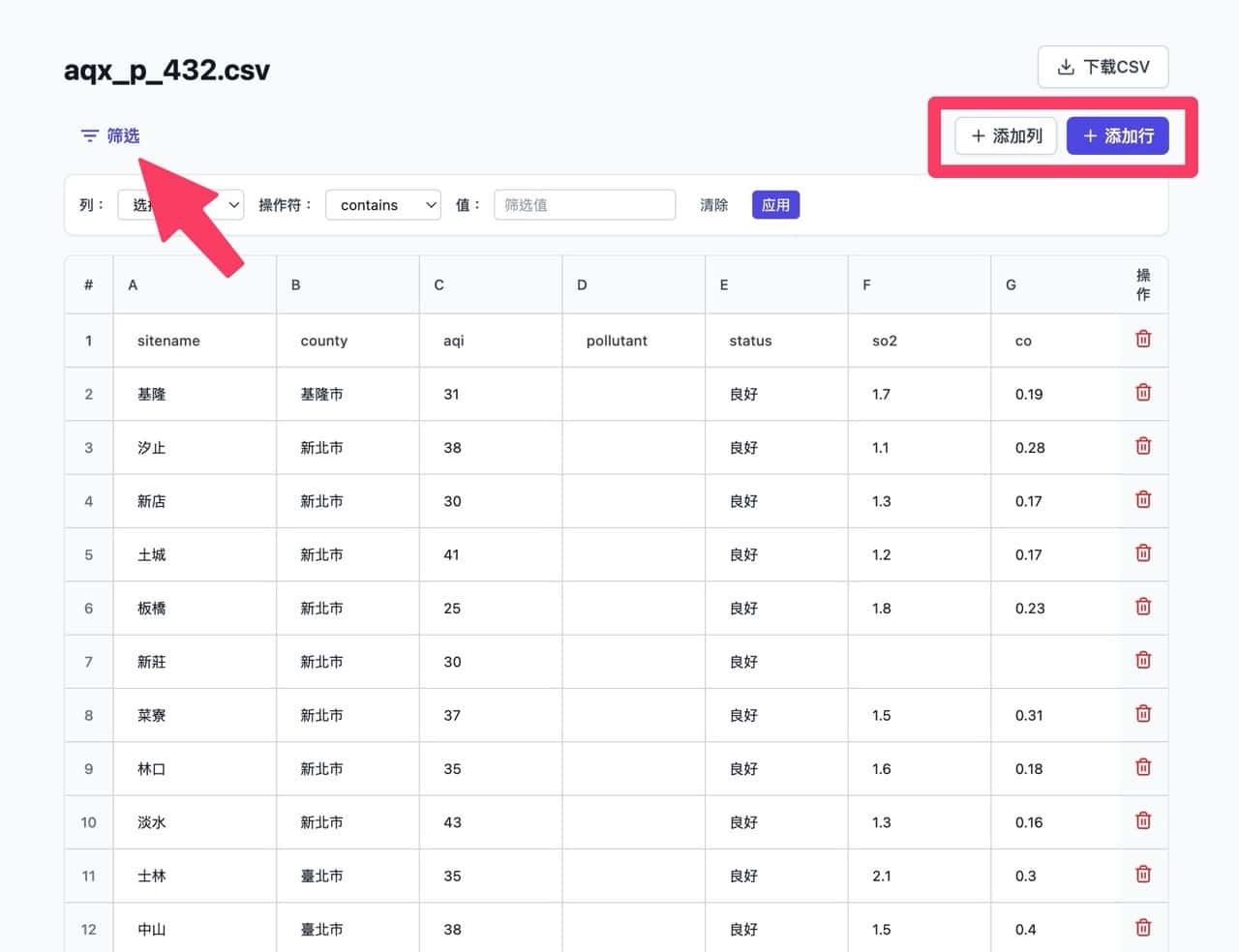The height and width of the screenshot is (952, 1239).
Task: Open the 列 column selector dropdown
Action: (x=181, y=205)
